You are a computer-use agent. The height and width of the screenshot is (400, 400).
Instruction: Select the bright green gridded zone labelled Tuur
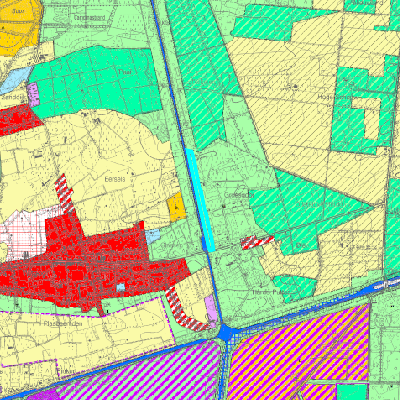point(97,82)
